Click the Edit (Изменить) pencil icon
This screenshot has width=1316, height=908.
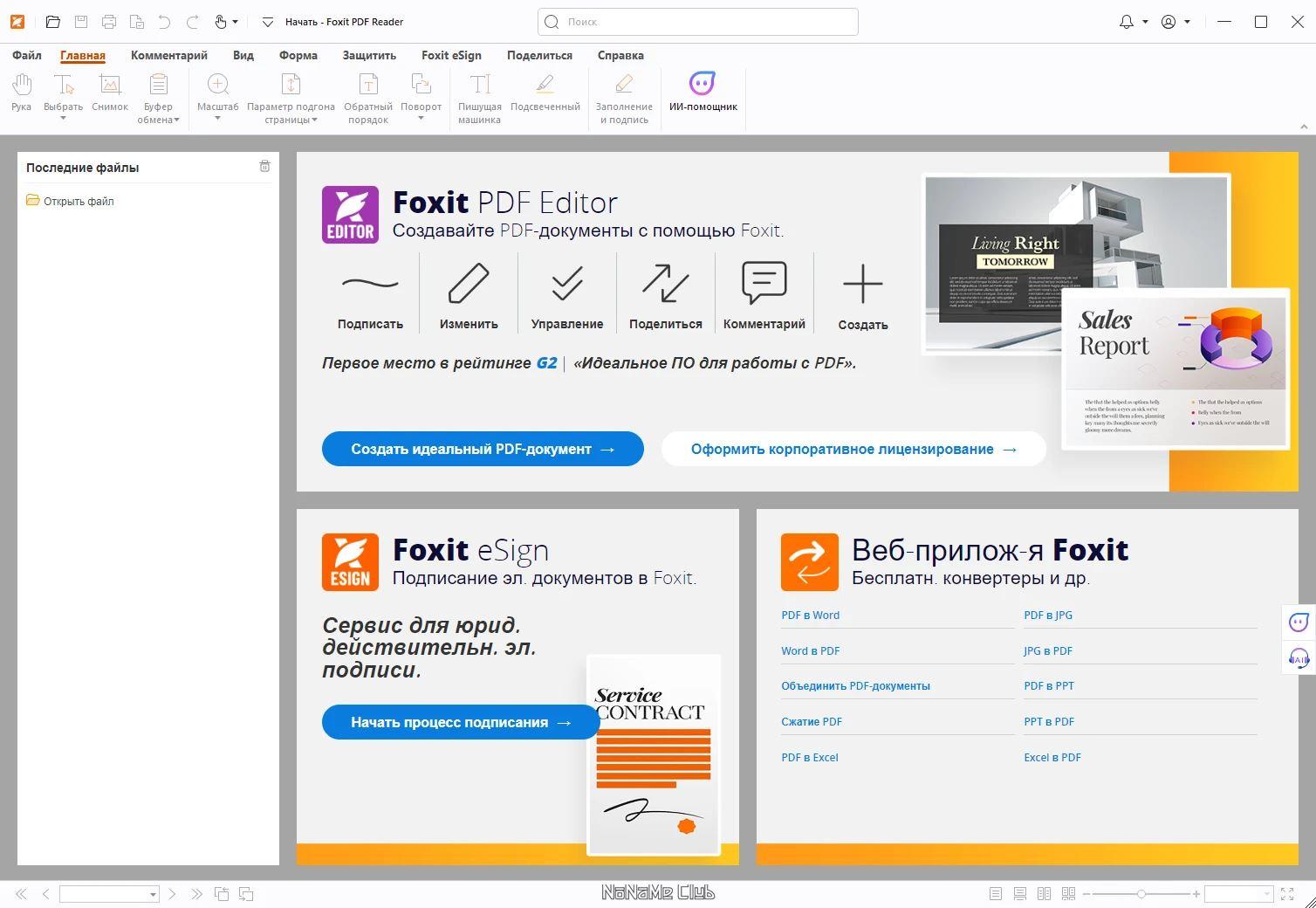tap(469, 284)
